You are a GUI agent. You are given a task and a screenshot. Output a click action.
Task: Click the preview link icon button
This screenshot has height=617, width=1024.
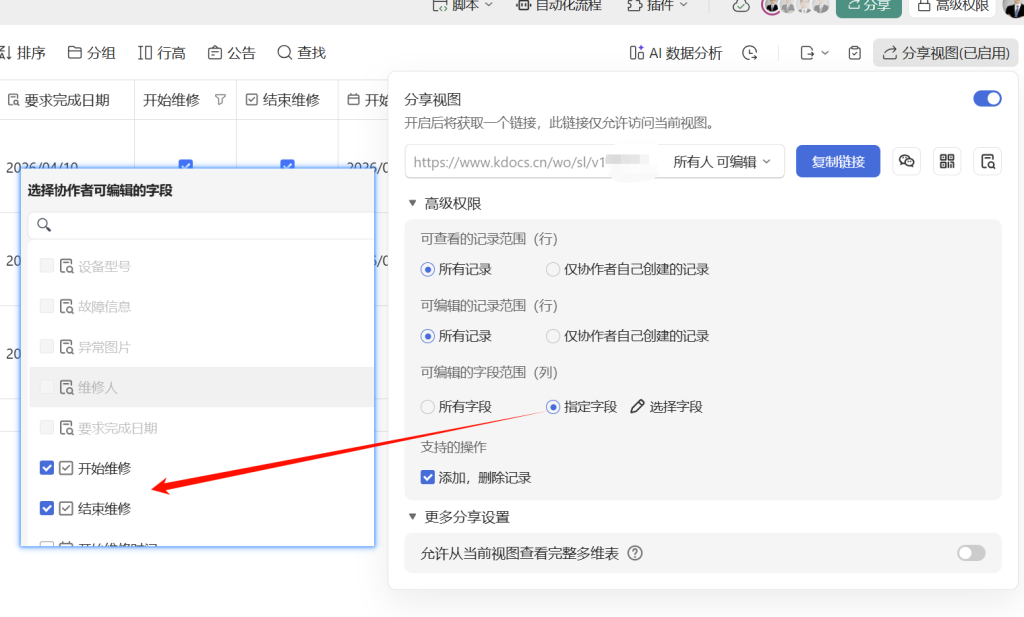point(987,161)
